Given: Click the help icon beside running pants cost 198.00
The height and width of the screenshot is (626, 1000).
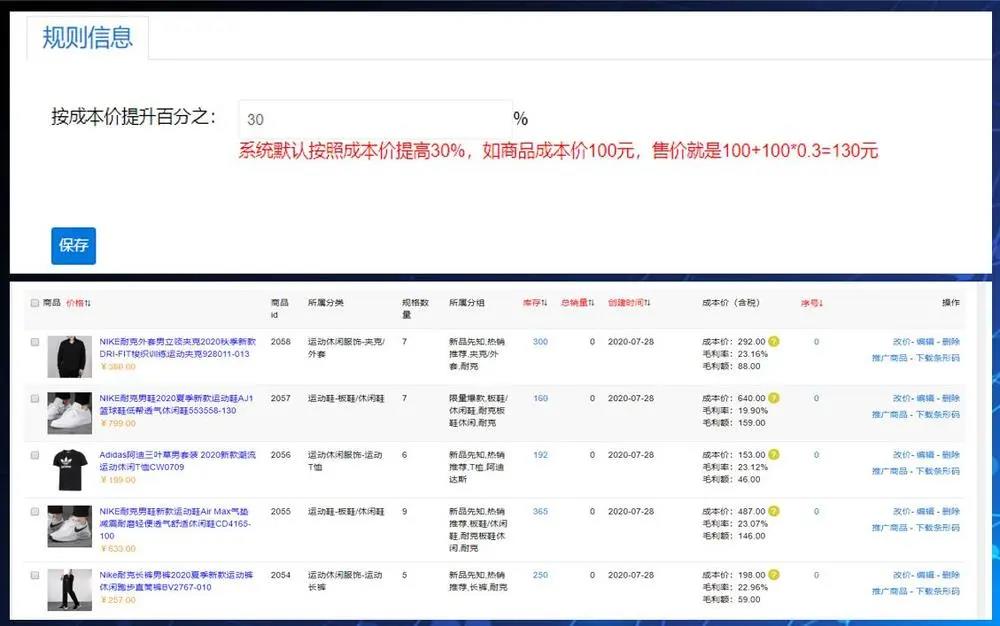Looking at the screenshot, I should coord(773,572).
